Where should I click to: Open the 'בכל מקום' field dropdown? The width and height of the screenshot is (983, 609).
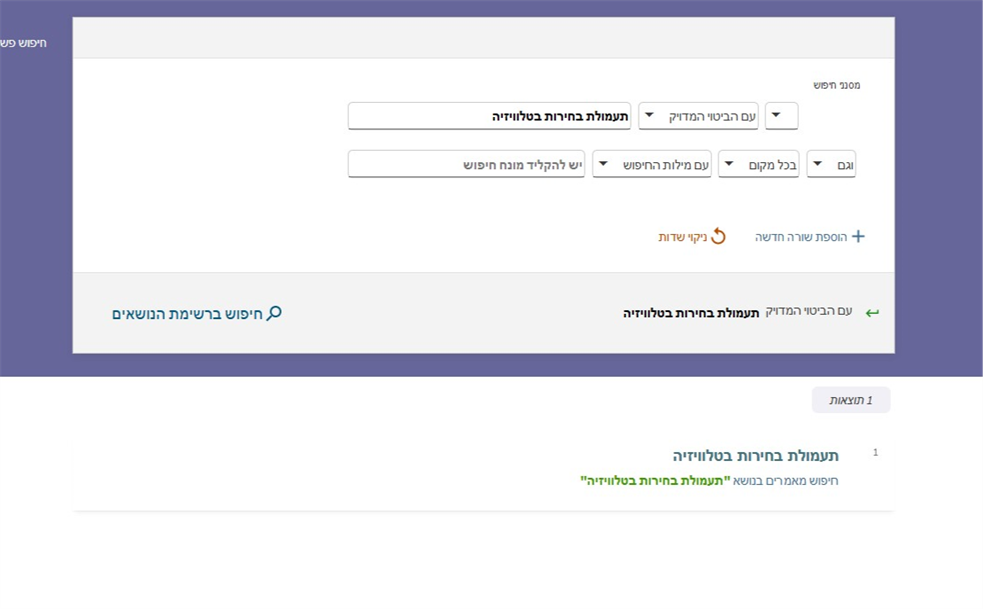(x=759, y=164)
